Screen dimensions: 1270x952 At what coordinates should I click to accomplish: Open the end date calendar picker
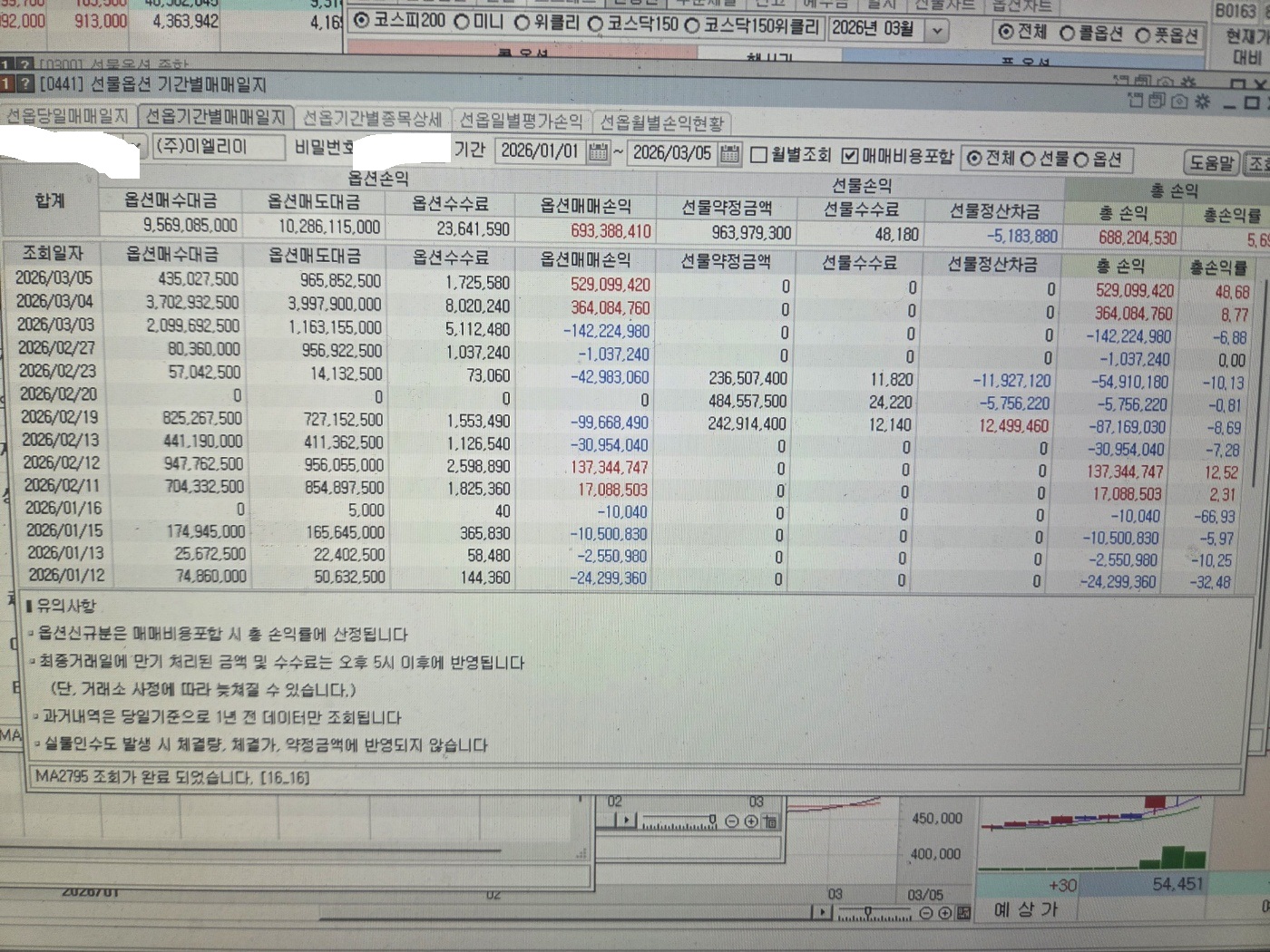(730, 154)
